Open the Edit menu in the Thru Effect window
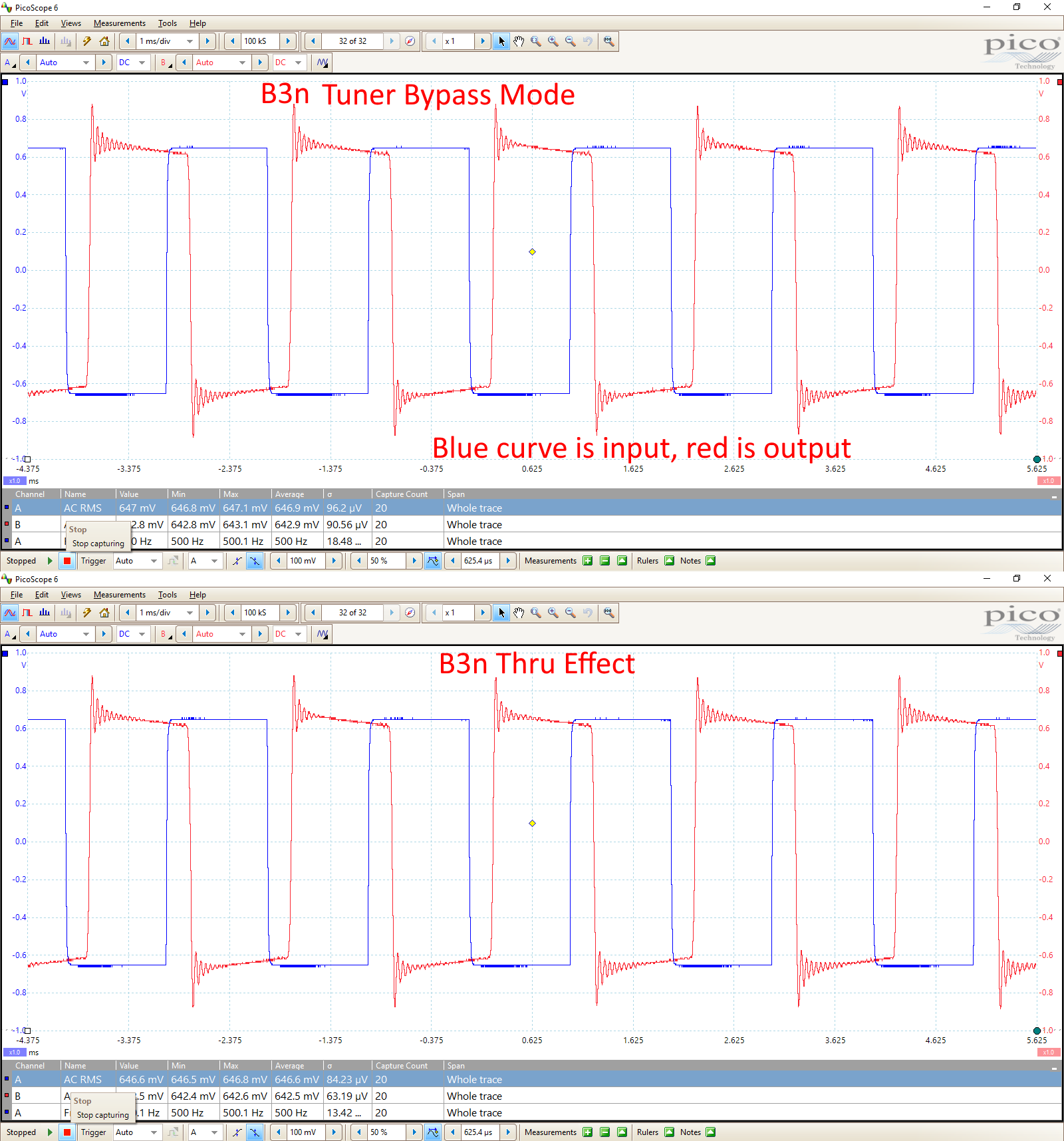 42,595
